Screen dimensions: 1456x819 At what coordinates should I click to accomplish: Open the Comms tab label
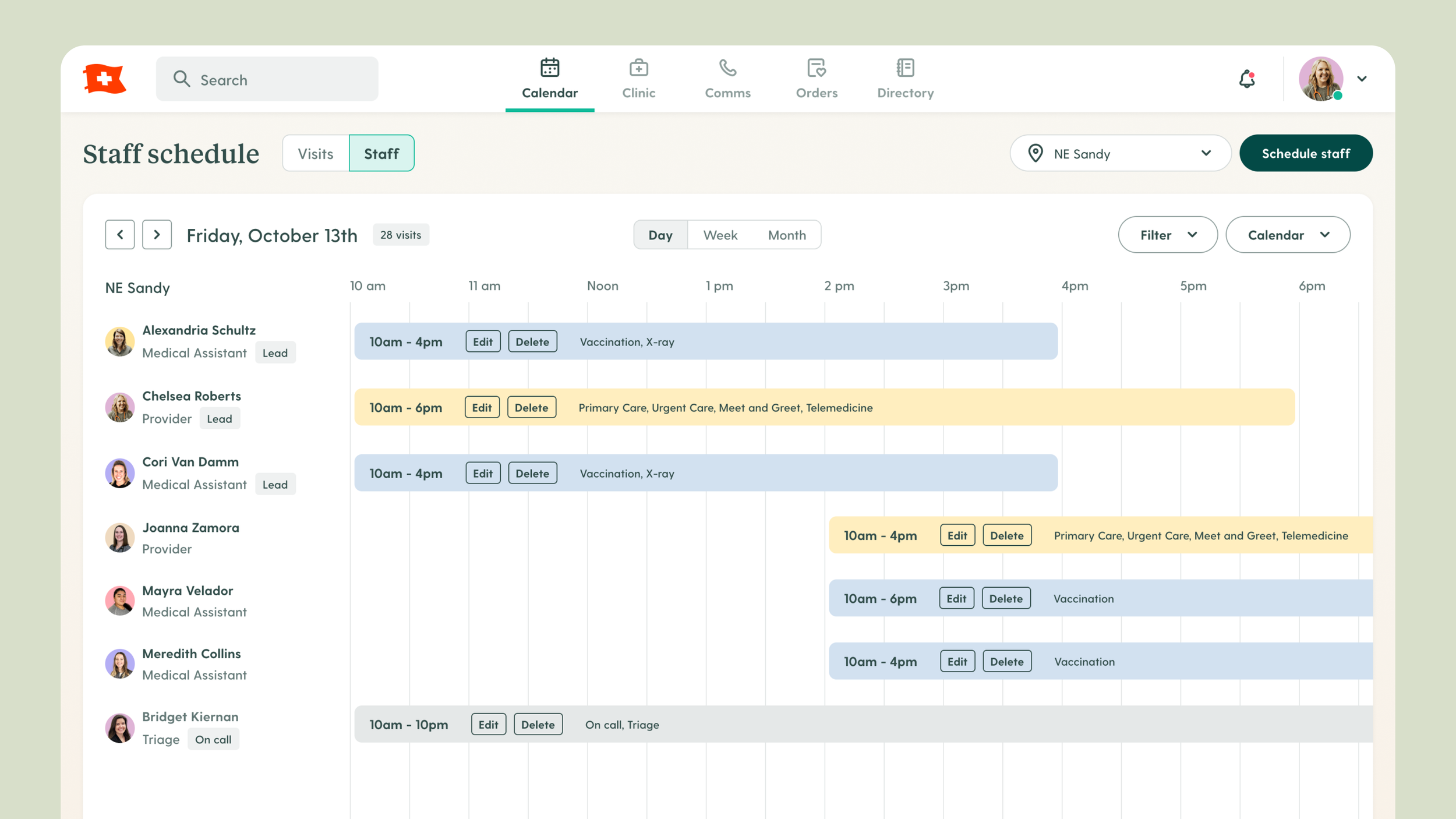coord(728,93)
